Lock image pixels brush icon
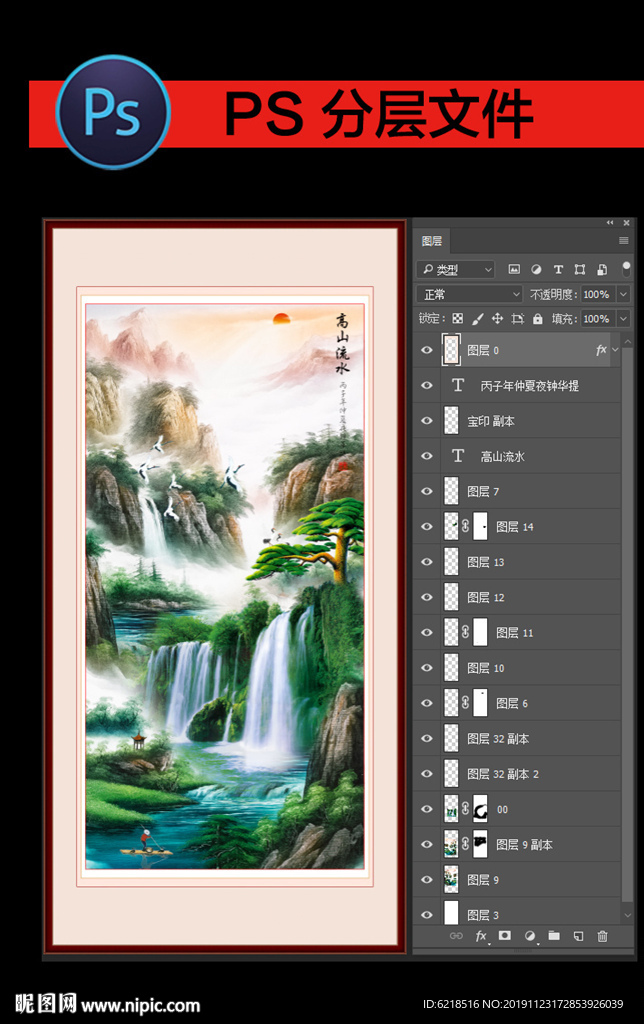This screenshot has height=1024, width=644. pos(477,319)
